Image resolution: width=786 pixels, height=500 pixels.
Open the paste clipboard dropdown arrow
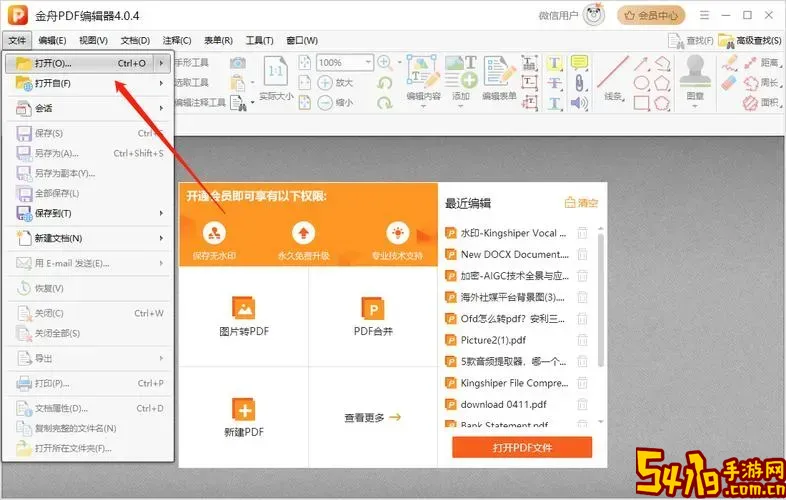pyautogui.click(x=253, y=83)
